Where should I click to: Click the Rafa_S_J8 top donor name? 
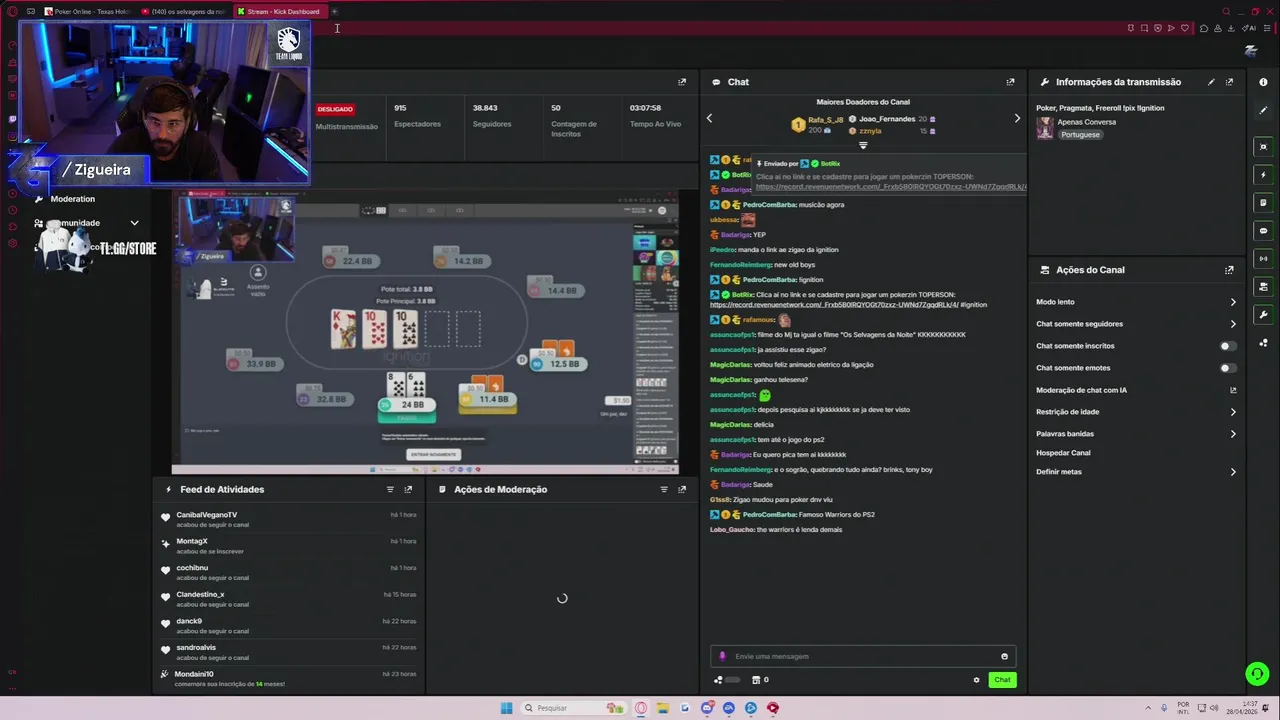pos(826,120)
